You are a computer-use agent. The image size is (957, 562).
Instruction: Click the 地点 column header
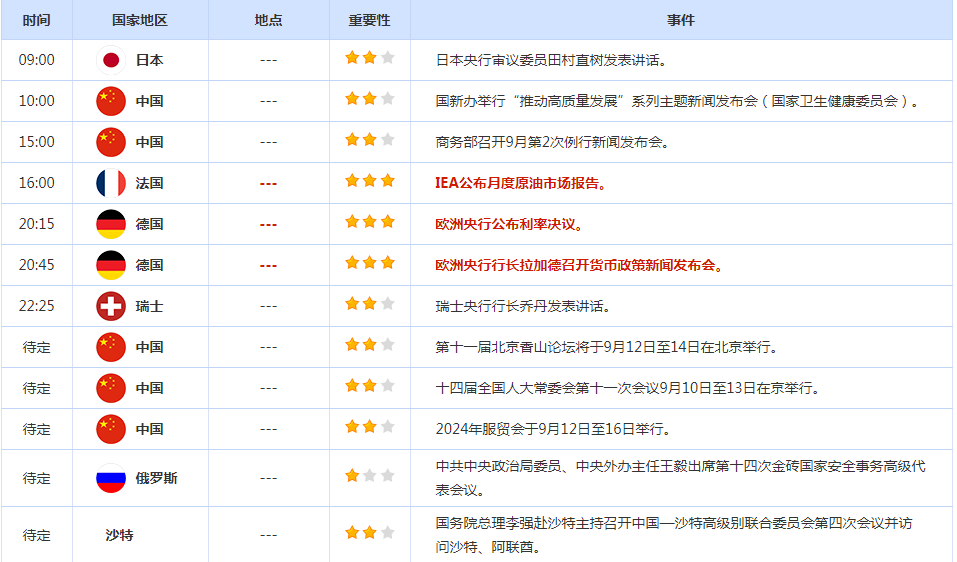(x=268, y=20)
